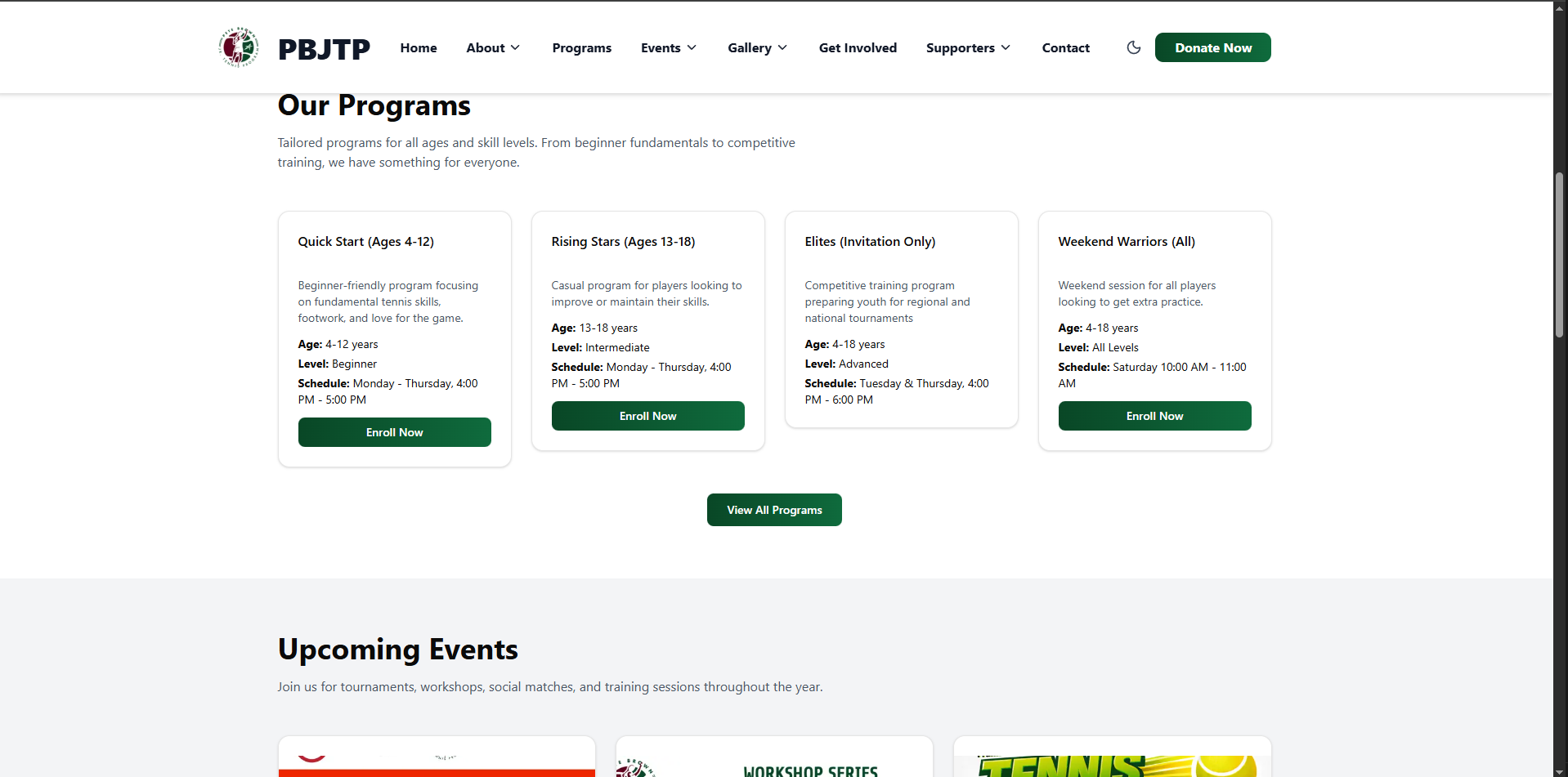1568x777 pixels.
Task: Go to the Home navigation item
Action: (x=418, y=47)
